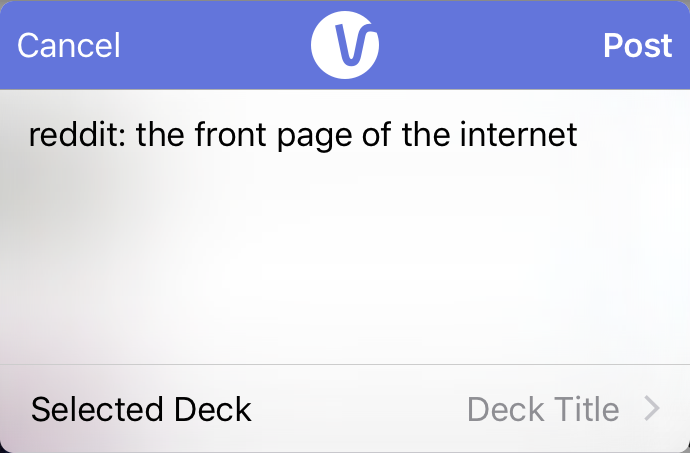
Task: Tap the circular app logo in the header
Action: (x=344, y=46)
